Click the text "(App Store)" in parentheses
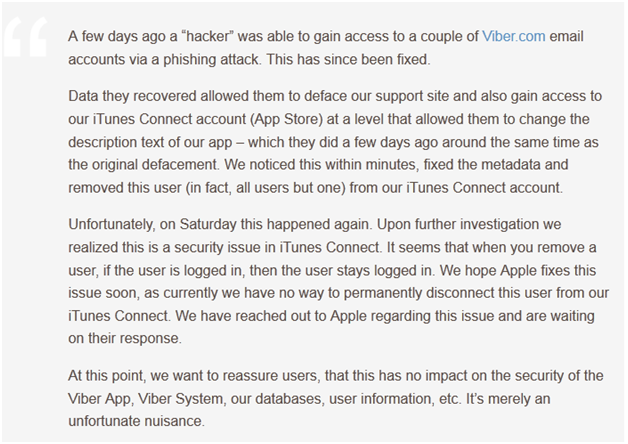The width and height of the screenshot is (628, 444). point(286,119)
